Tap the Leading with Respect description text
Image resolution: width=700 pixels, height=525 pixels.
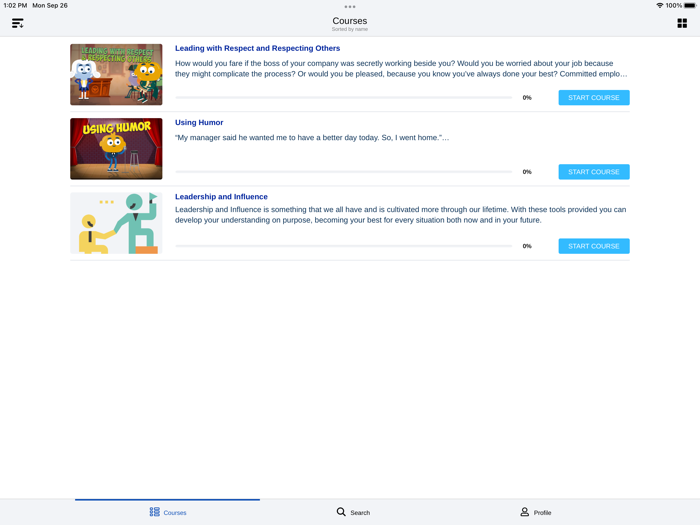(x=401, y=69)
